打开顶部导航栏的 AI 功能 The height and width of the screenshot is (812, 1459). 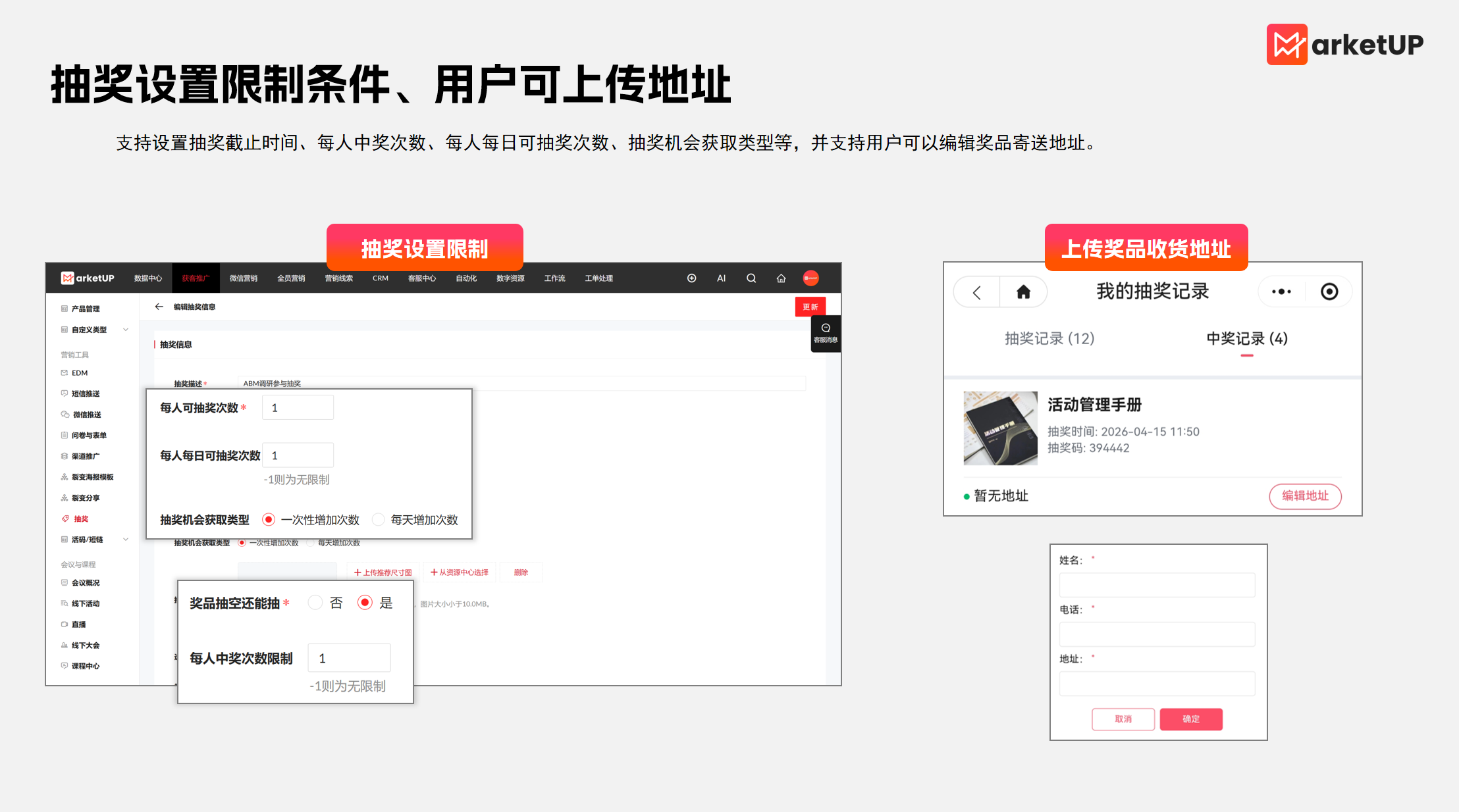(721, 278)
